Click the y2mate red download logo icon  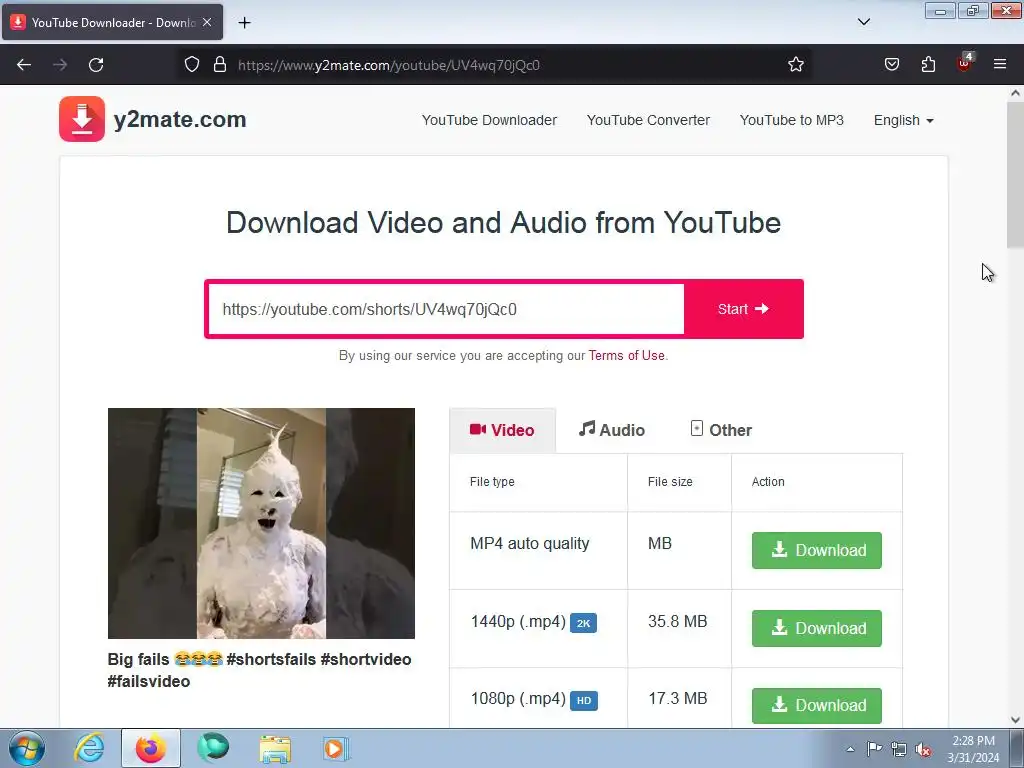click(82, 119)
